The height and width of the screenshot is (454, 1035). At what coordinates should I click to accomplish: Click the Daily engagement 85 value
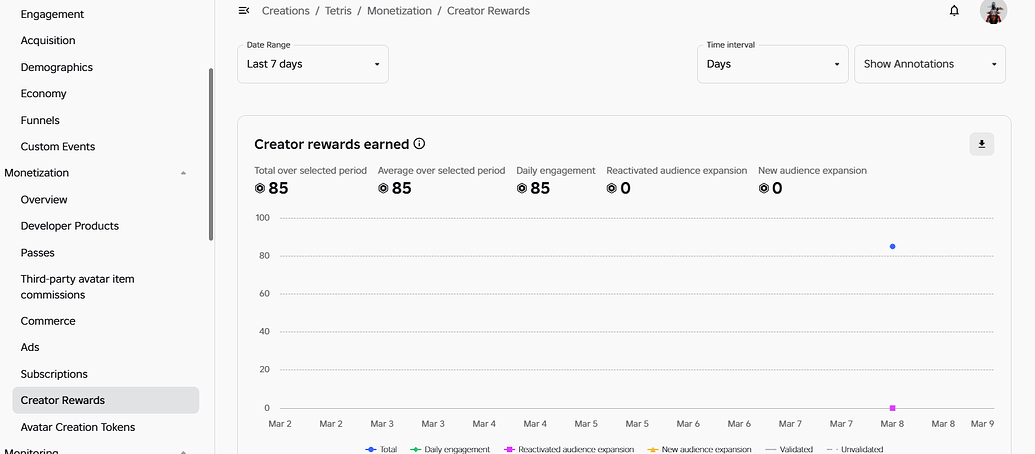533,189
